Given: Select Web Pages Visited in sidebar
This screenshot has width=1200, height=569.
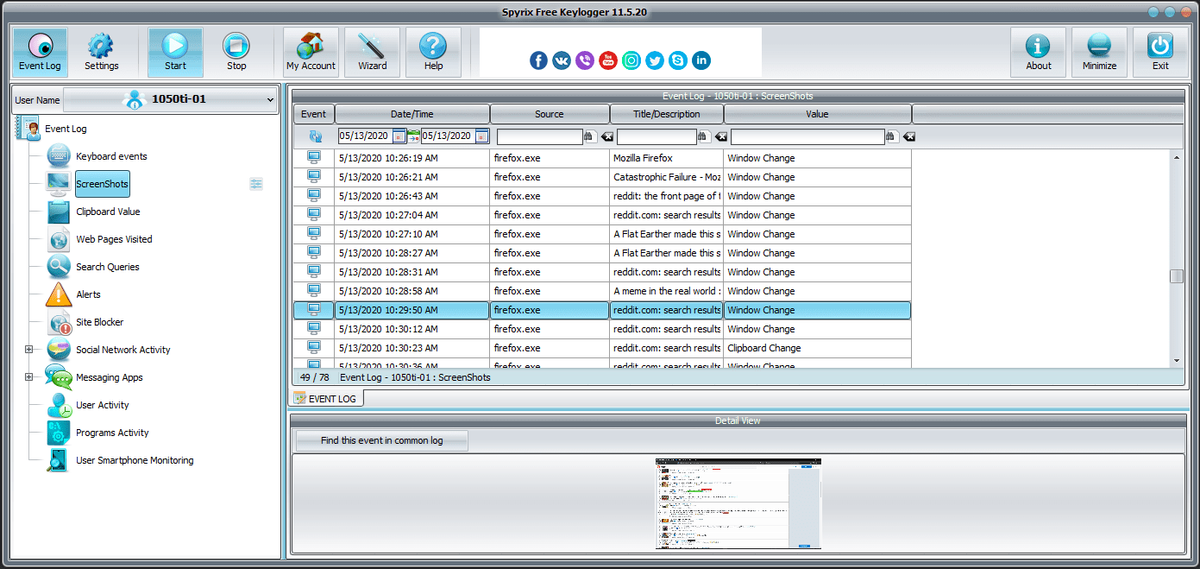Looking at the screenshot, I should pos(114,239).
